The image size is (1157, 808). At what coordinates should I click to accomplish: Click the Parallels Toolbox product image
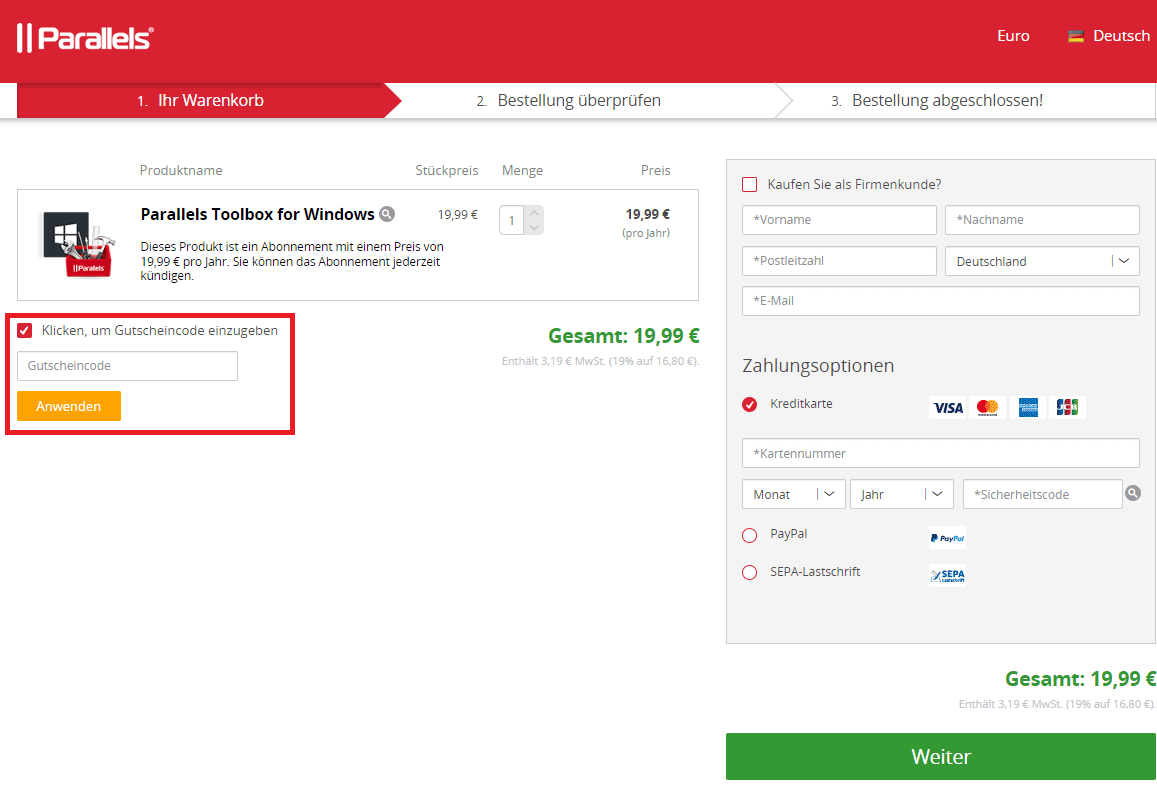click(x=78, y=244)
